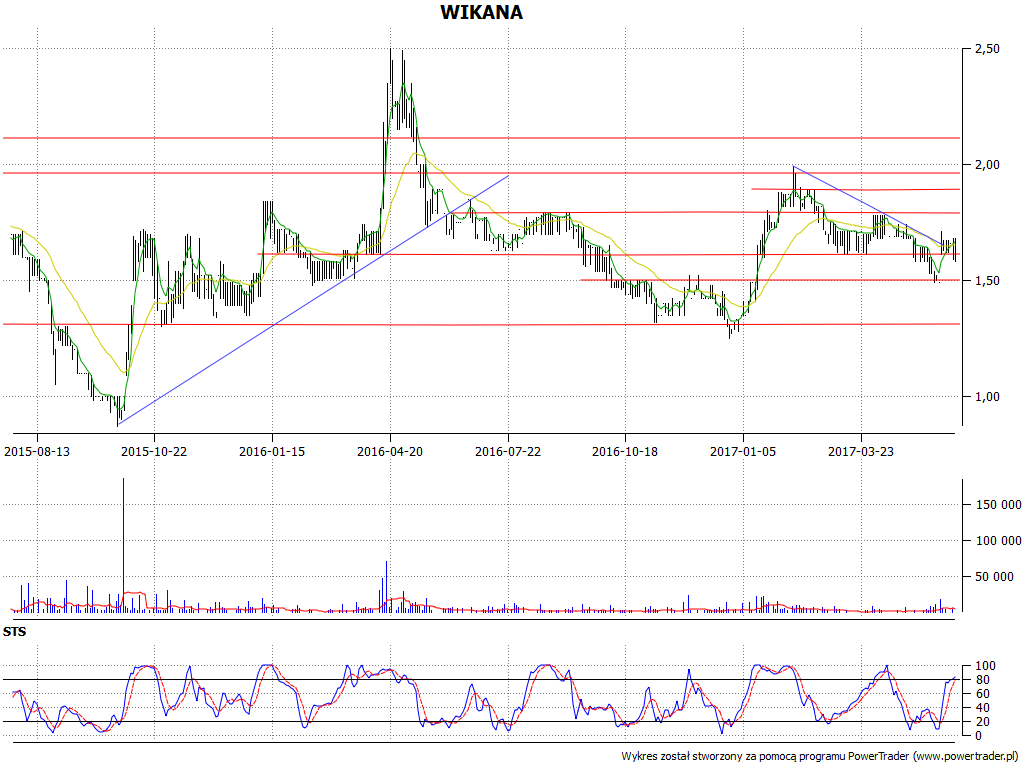Click the April 2016 volume spike bar
This screenshot has width=1024, height=768.
386,586
